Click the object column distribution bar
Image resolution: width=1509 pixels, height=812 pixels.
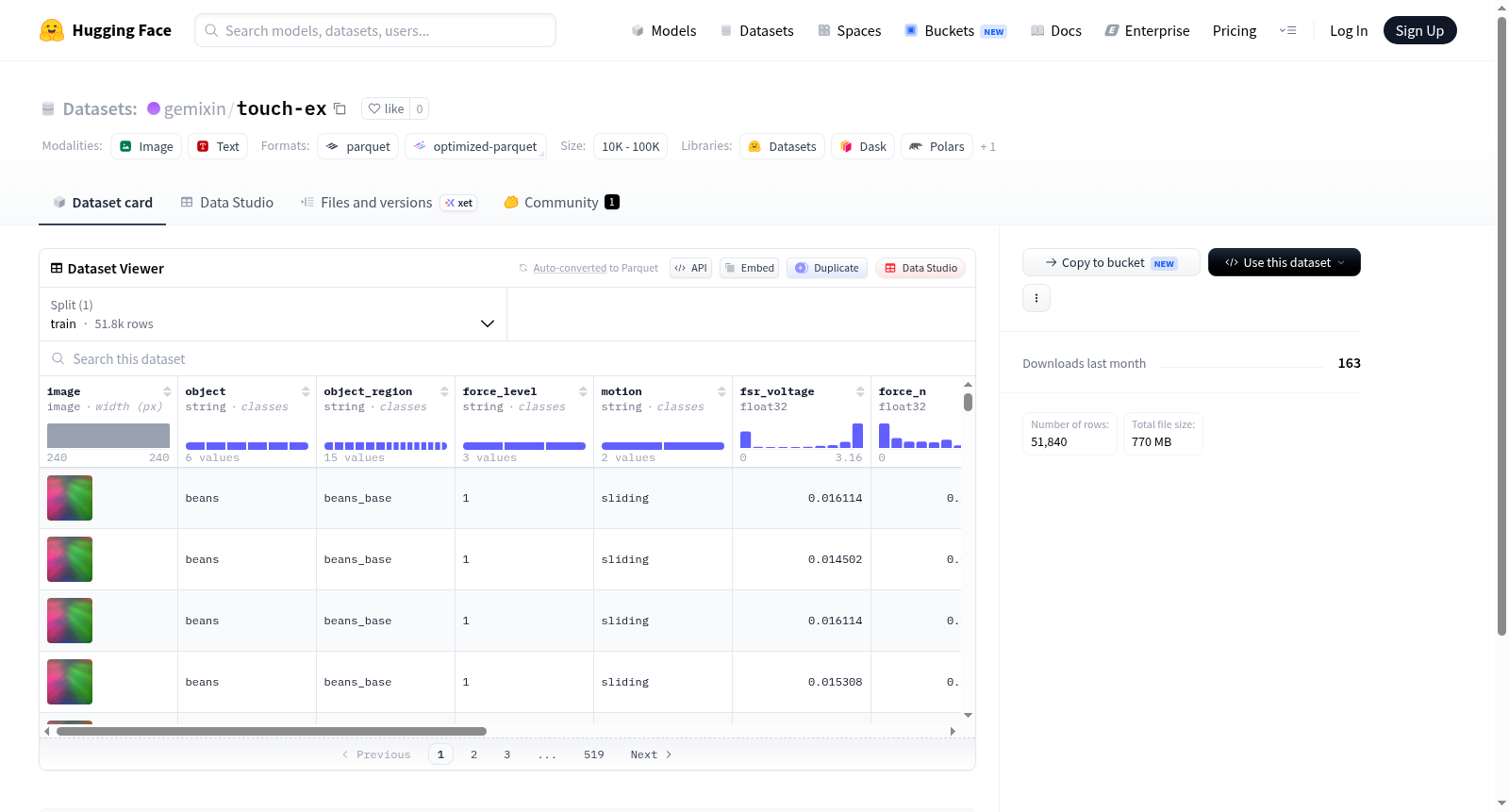click(247, 446)
